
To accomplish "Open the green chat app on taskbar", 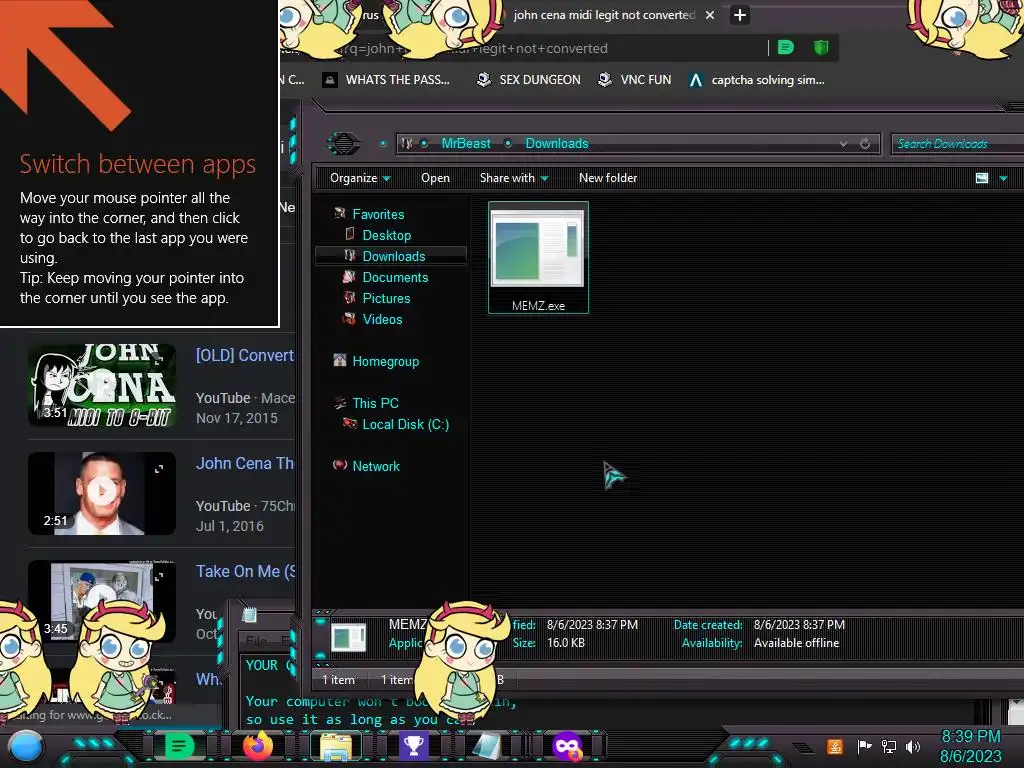I will [179, 746].
